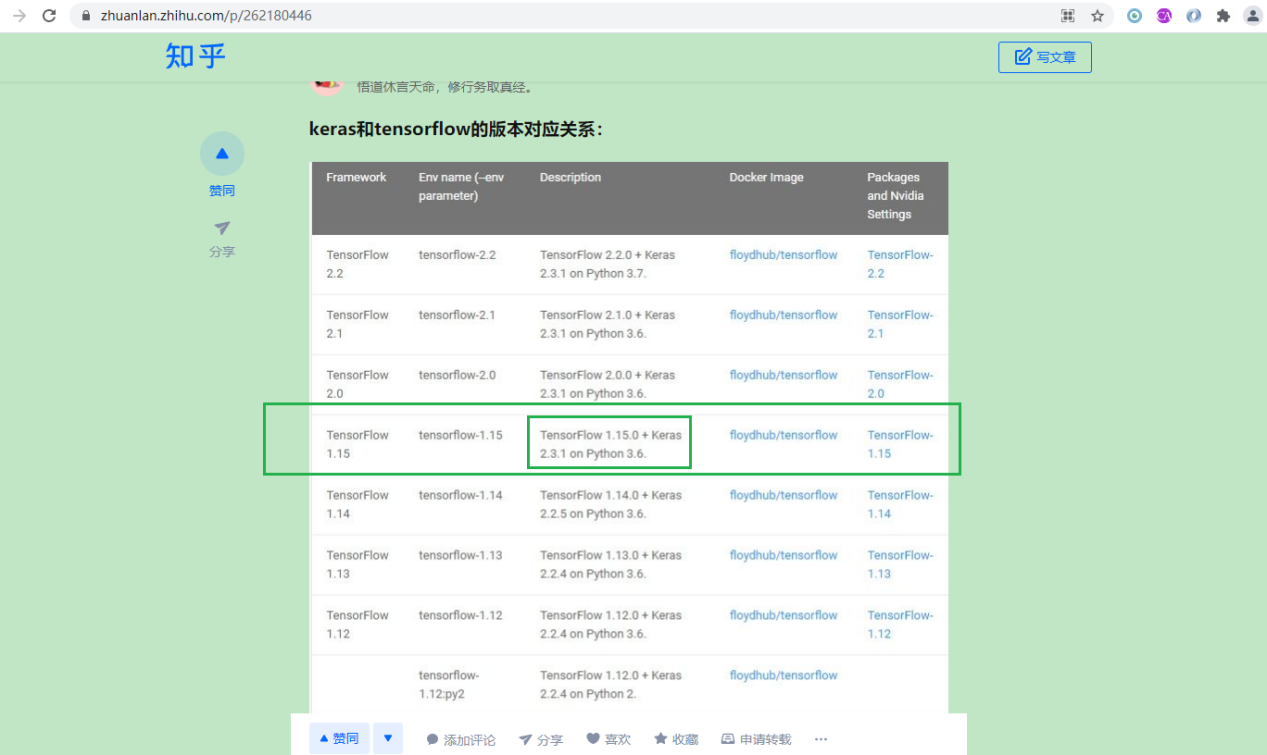
Task: Click the Env name column header
Action: pos(461,186)
